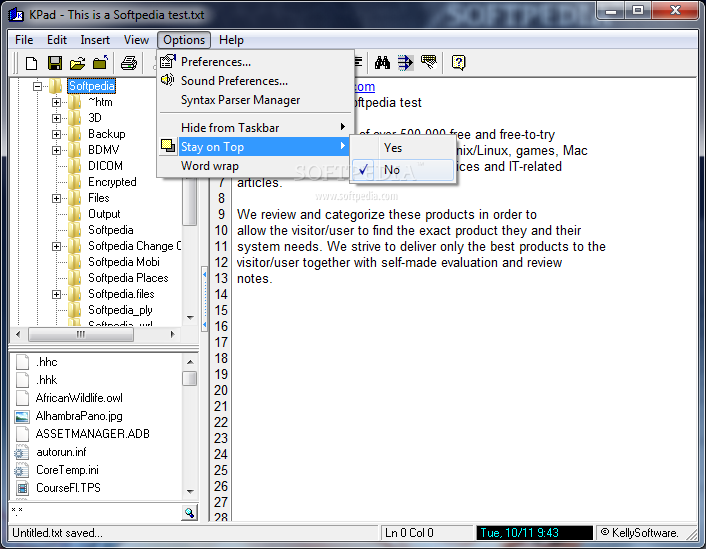The height and width of the screenshot is (549, 706).
Task: Click the Print toolbar icon
Action: 129,63
